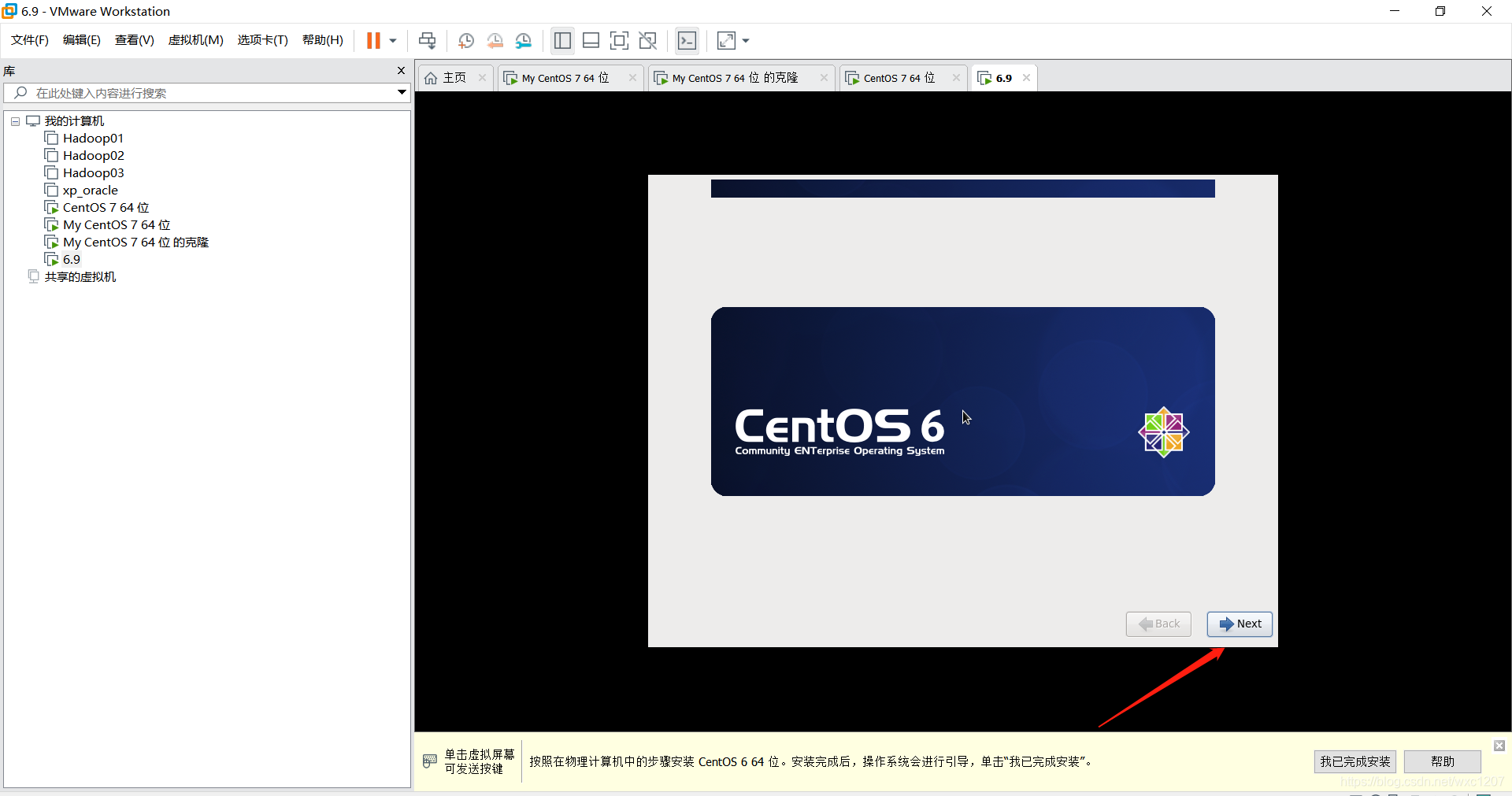Close the 主页 tab

[x=482, y=78]
